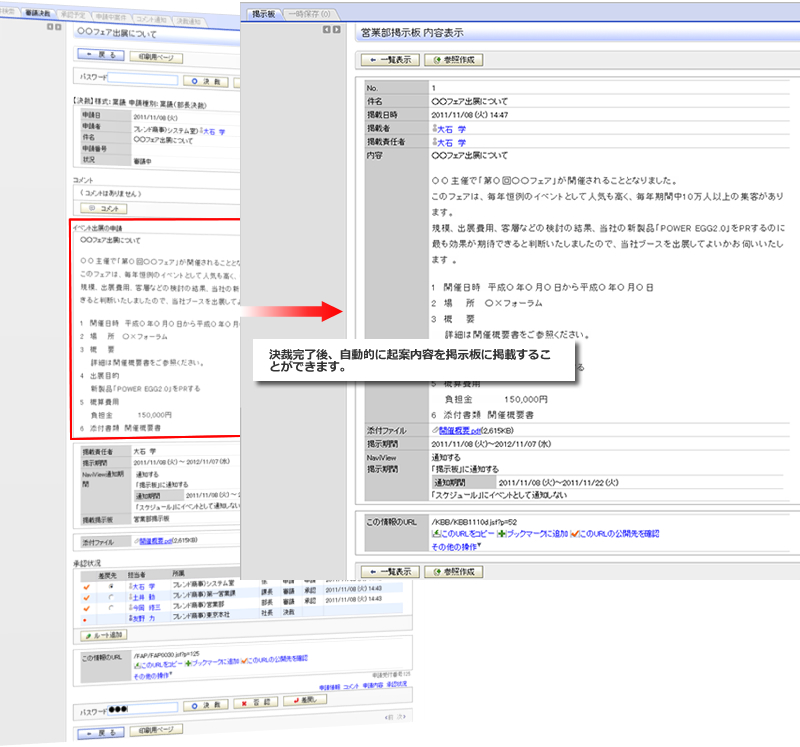Select 差戻先 radio for 今岡 修三

pyautogui.click(x=111, y=607)
